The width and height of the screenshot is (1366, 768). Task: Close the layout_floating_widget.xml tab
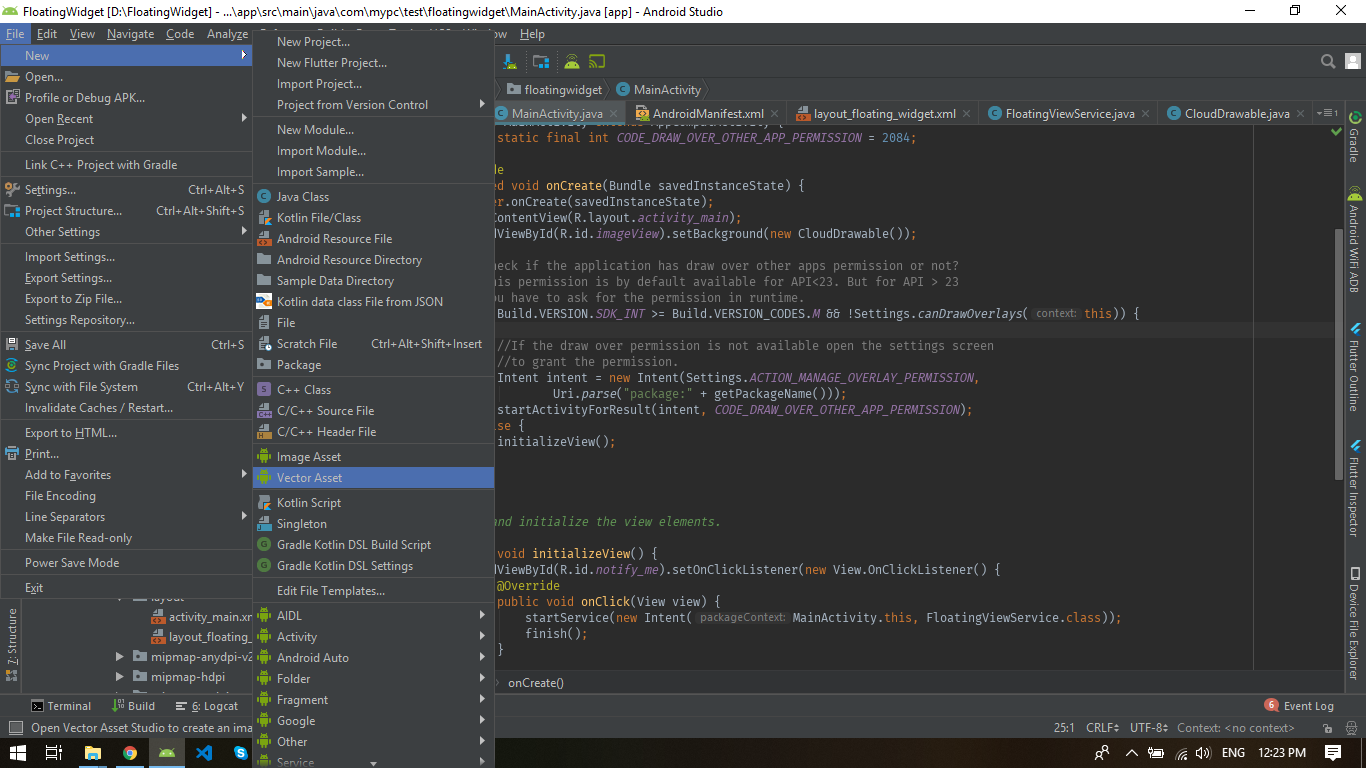pos(967,114)
